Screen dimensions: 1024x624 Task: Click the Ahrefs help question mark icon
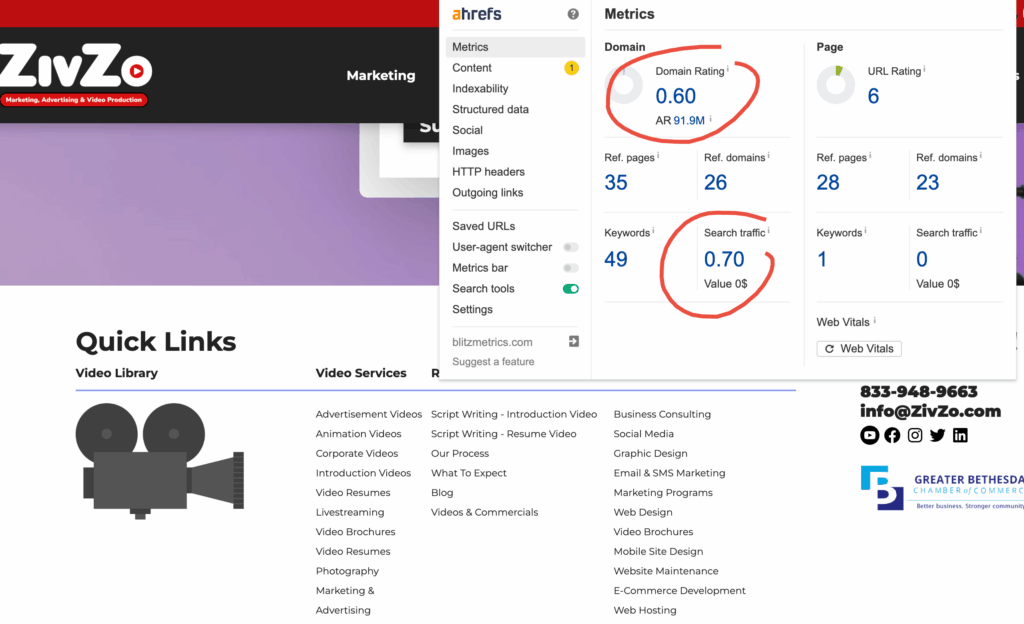coord(573,14)
